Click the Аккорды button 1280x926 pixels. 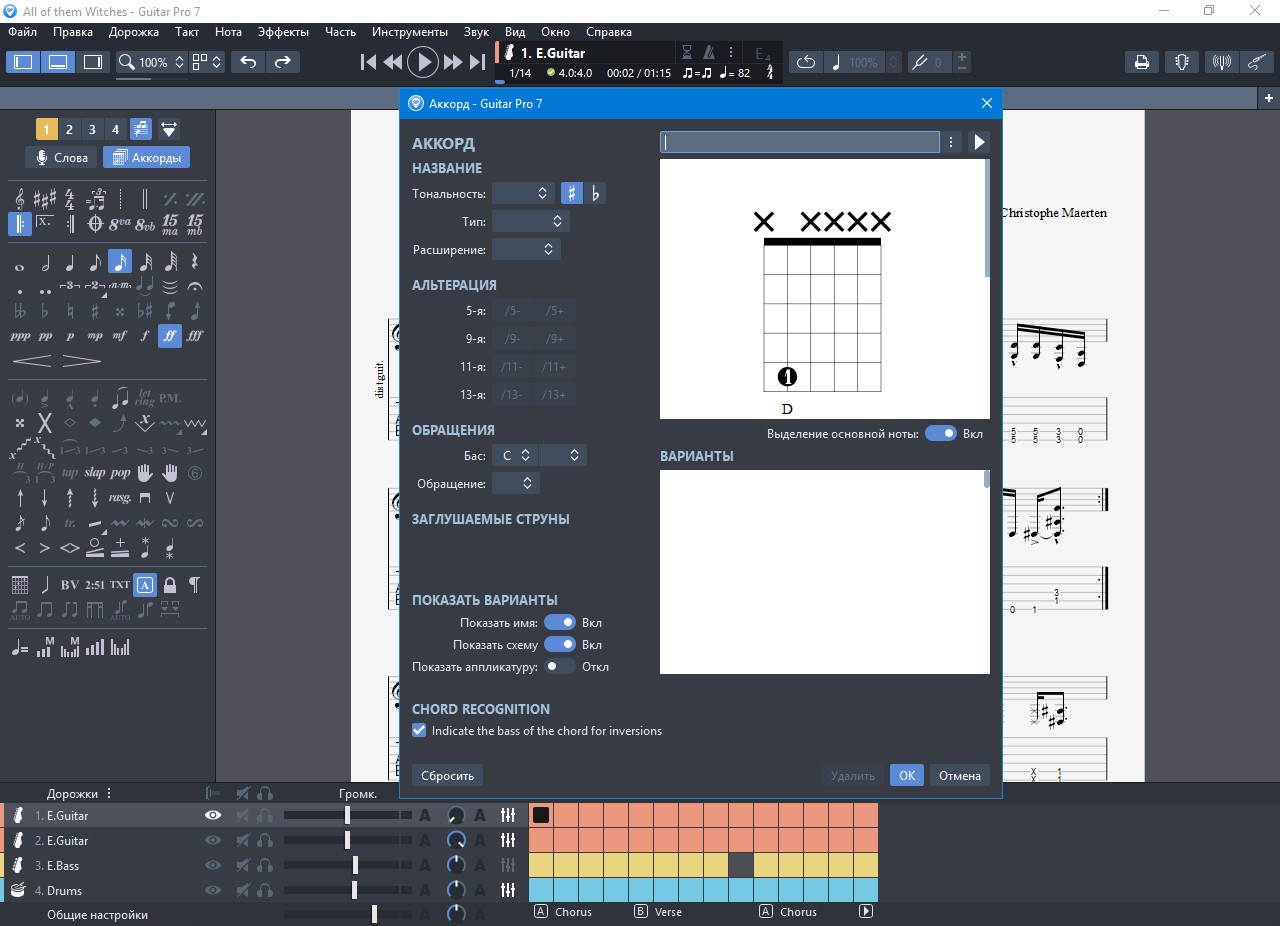(x=147, y=158)
